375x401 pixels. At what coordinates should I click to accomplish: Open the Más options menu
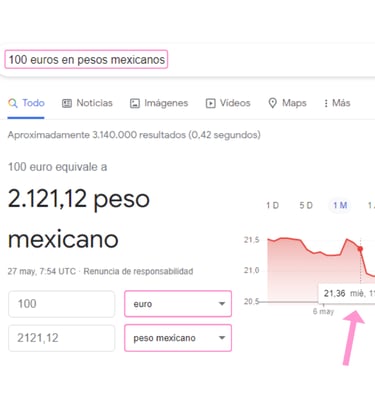coord(337,103)
